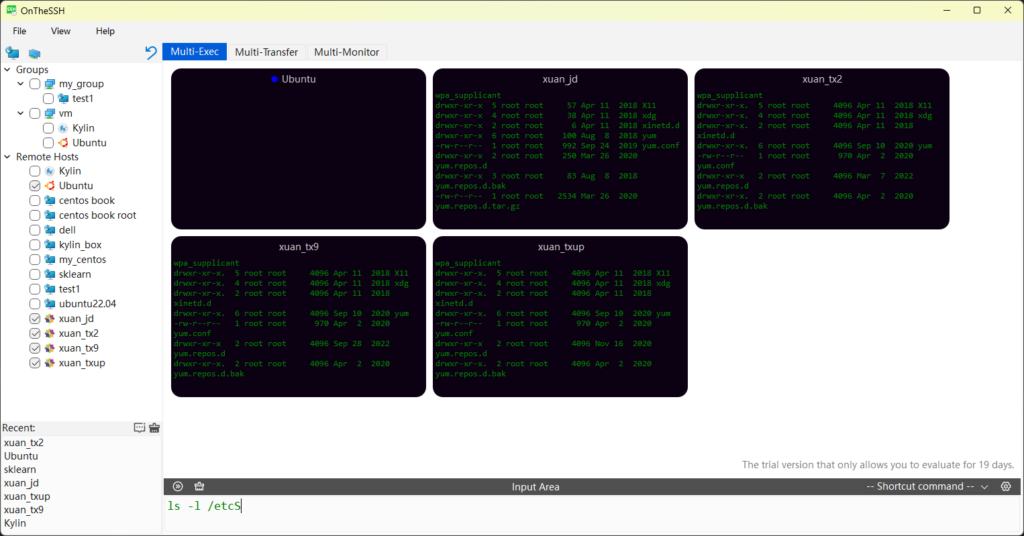Switch to the Multi-Transfer tab

[266, 52]
